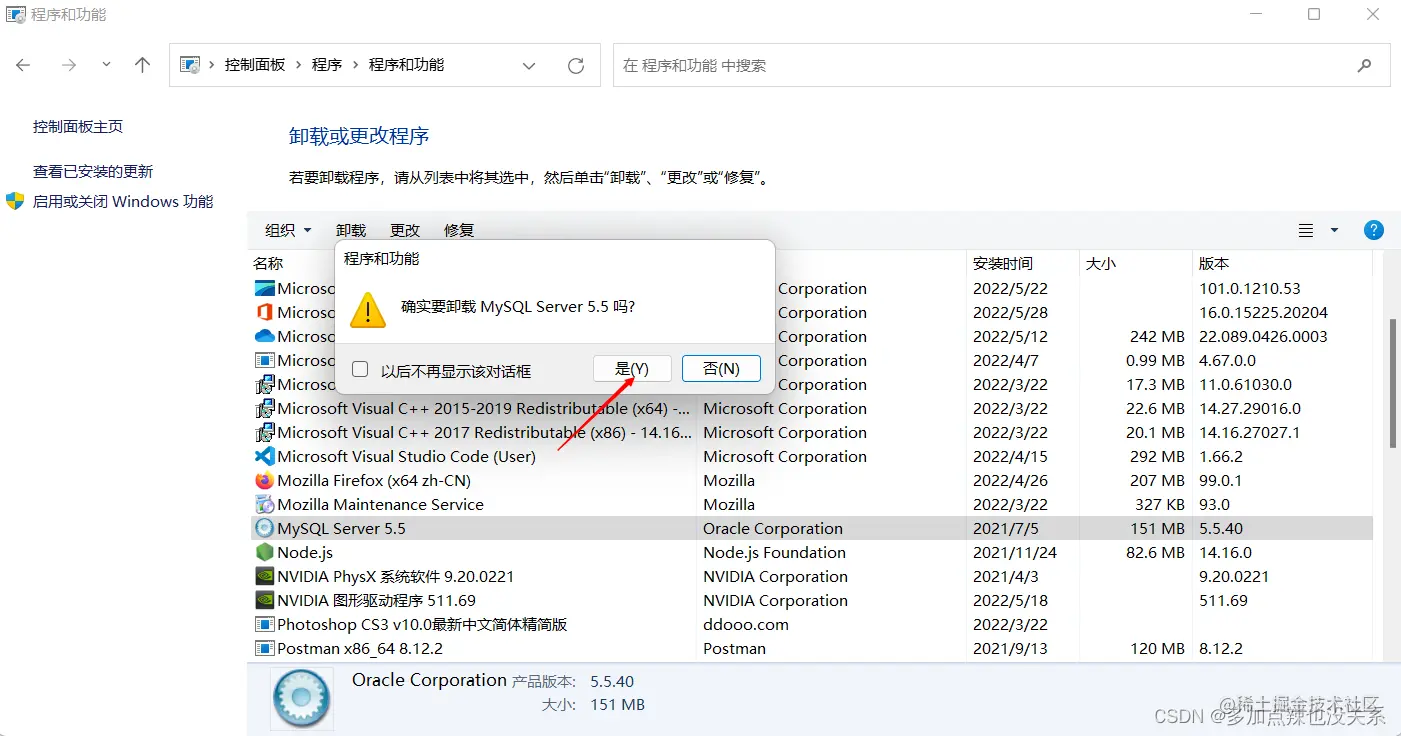Open 启用或关闭 Windows 功能 link
This screenshot has height=736, width=1401.
coord(123,201)
